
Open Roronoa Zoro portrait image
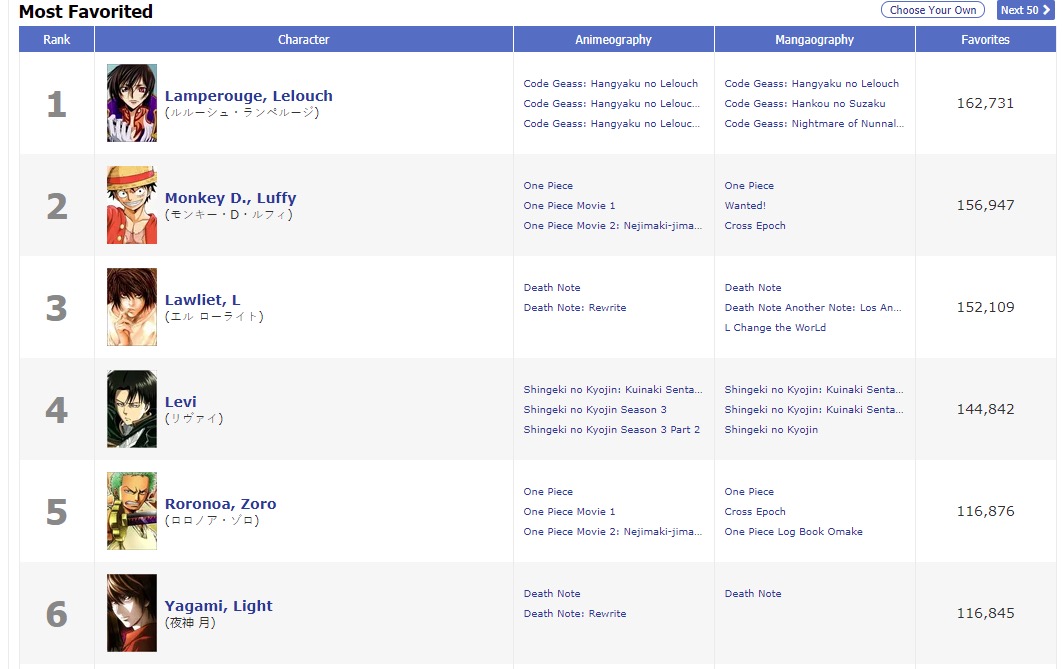tap(132, 511)
